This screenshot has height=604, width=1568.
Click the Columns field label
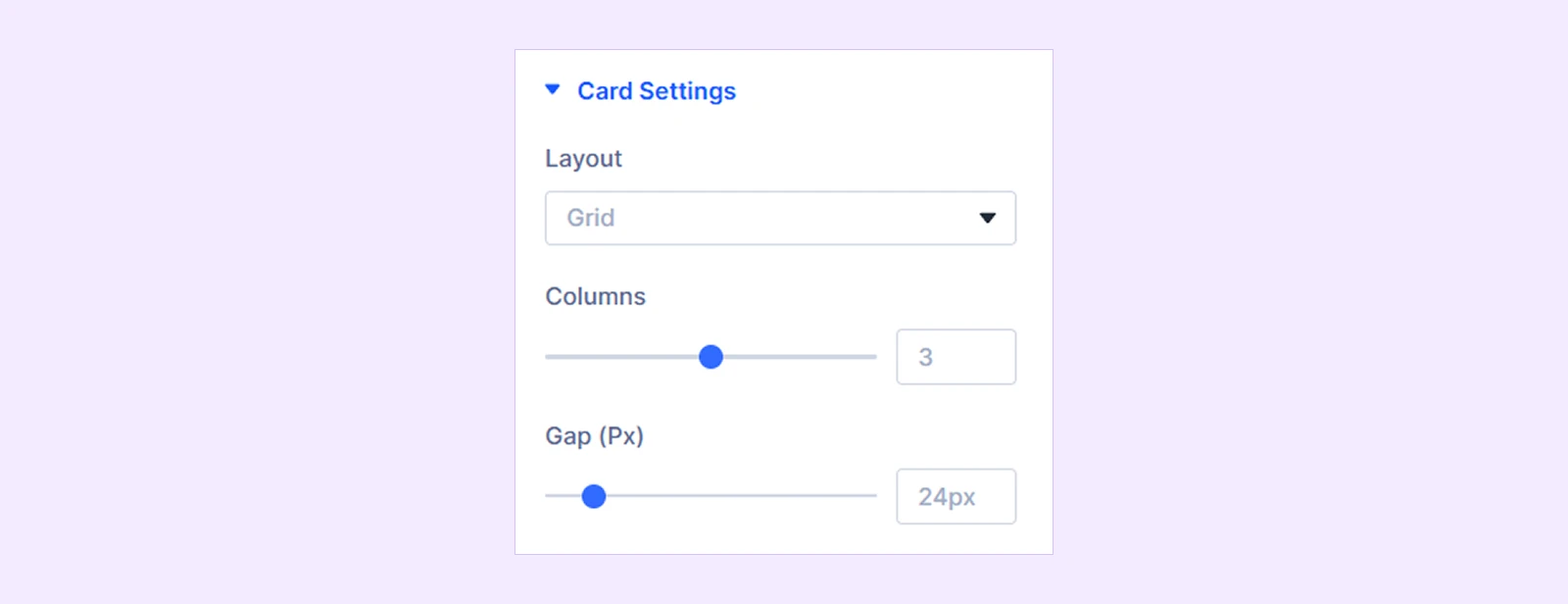click(595, 296)
